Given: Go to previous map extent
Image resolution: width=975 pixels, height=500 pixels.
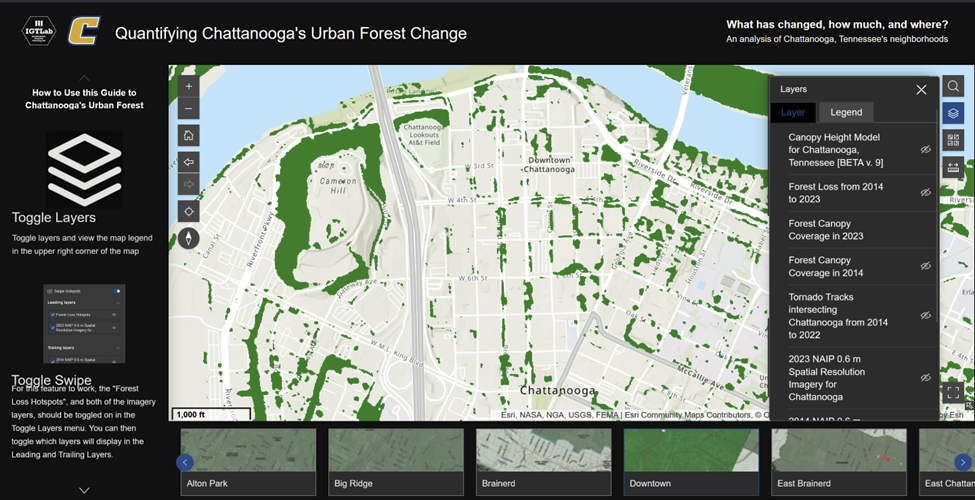Looking at the screenshot, I should pos(189,162).
